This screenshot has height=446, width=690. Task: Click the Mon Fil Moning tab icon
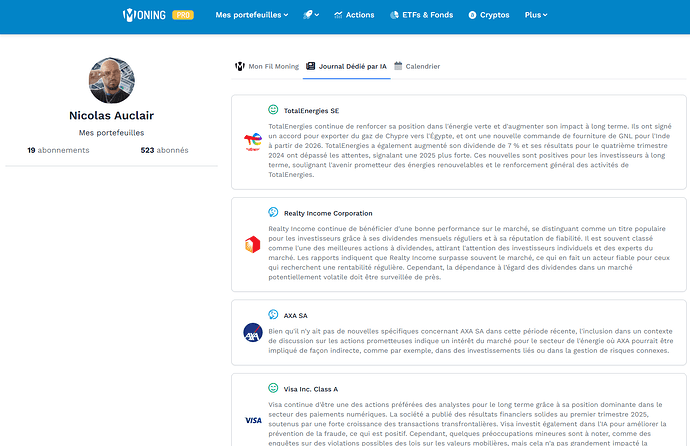tap(240, 66)
